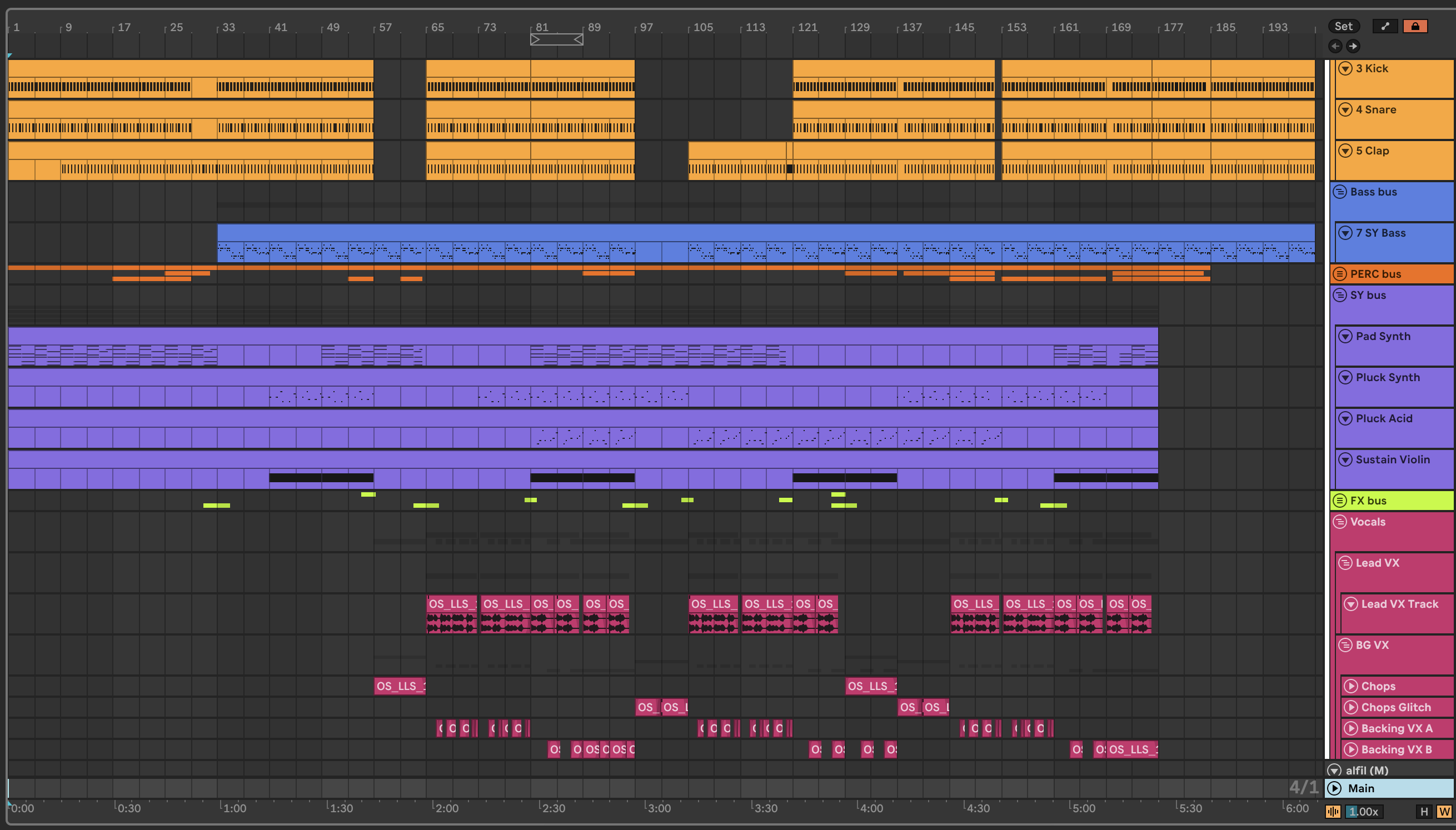Collapse the 7 SY Bass track
Image resolution: width=1456 pixels, height=830 pixels.
[1345, 233]
